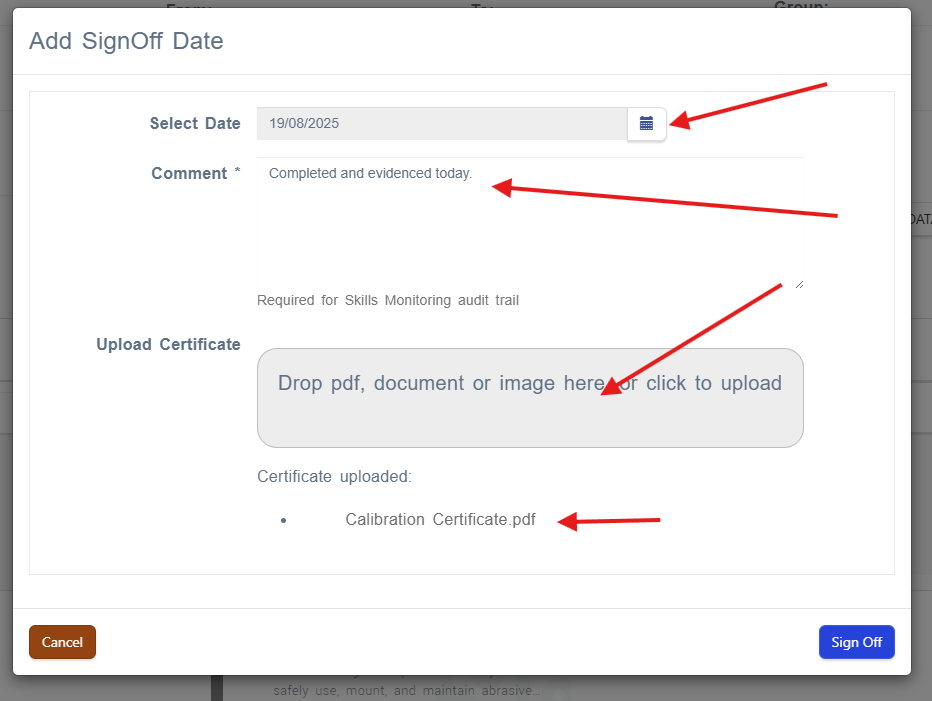
Task: Click the 'Upload Certificate' field label
Action: coord(168,344)
